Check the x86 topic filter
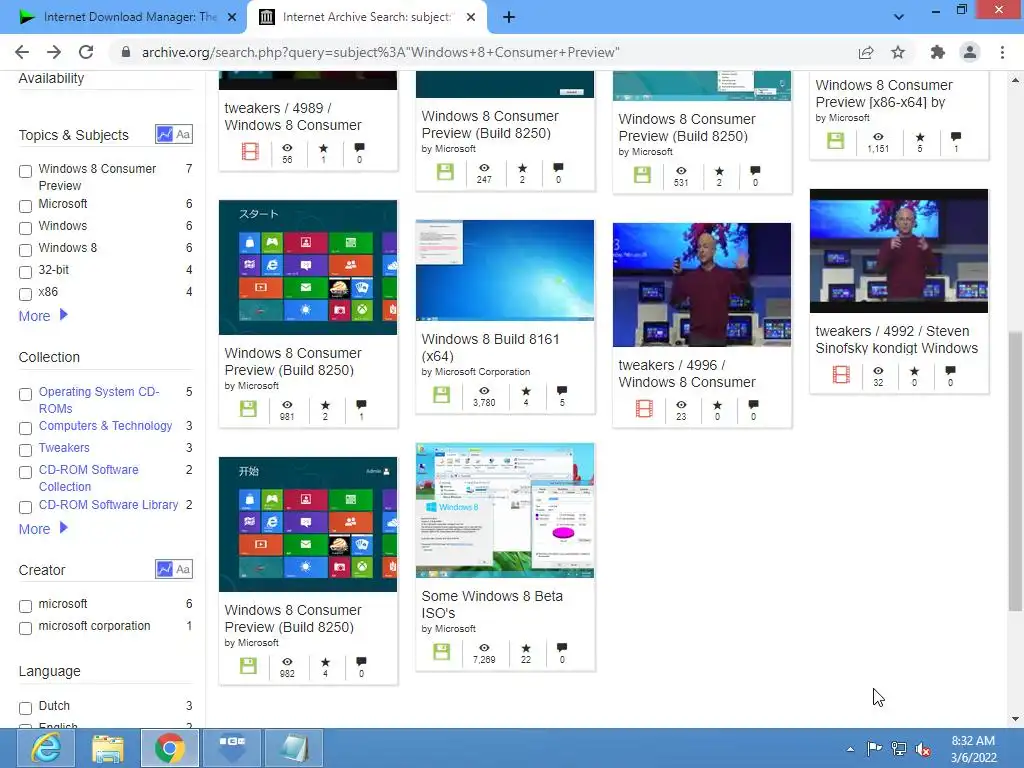Image resolution: width=1024 pixels, height=768 pixels. (x=25, y=294)
